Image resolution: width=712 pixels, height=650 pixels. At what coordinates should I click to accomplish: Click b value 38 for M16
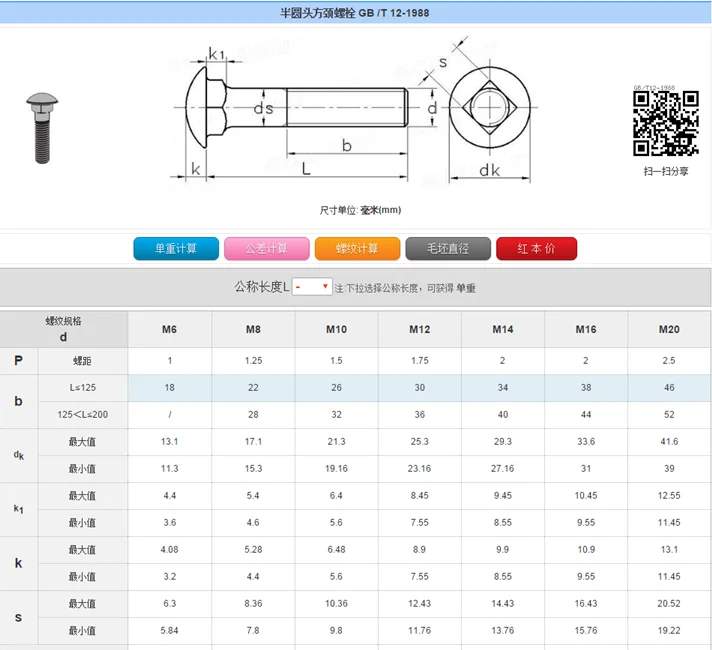586,388
